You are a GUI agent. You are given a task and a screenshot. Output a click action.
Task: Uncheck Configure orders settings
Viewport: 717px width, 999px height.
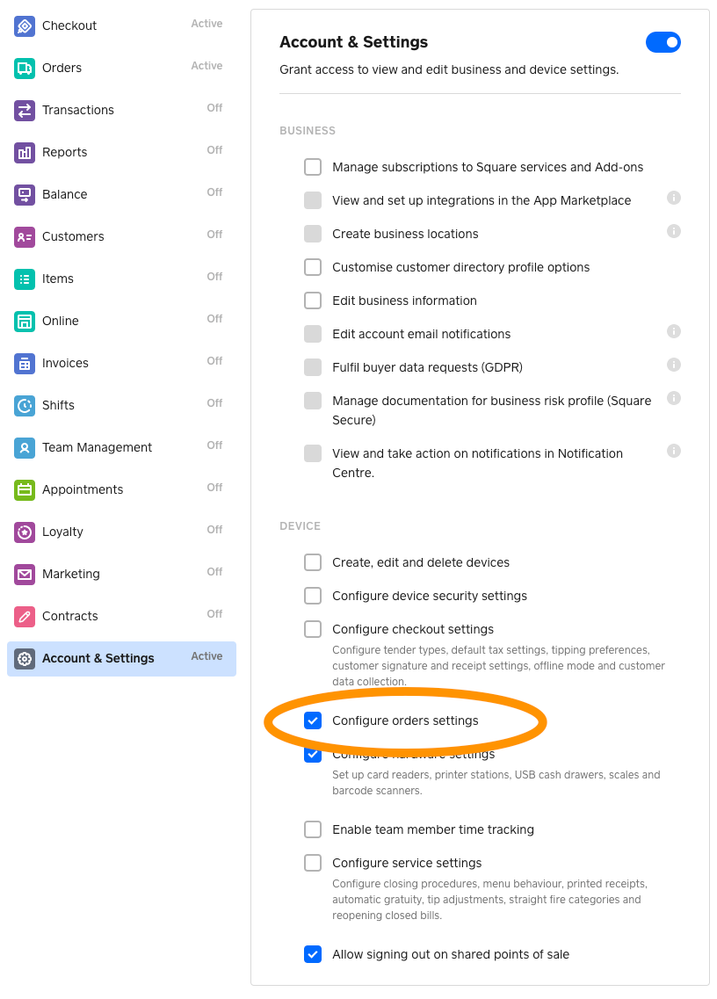[313, 721]
